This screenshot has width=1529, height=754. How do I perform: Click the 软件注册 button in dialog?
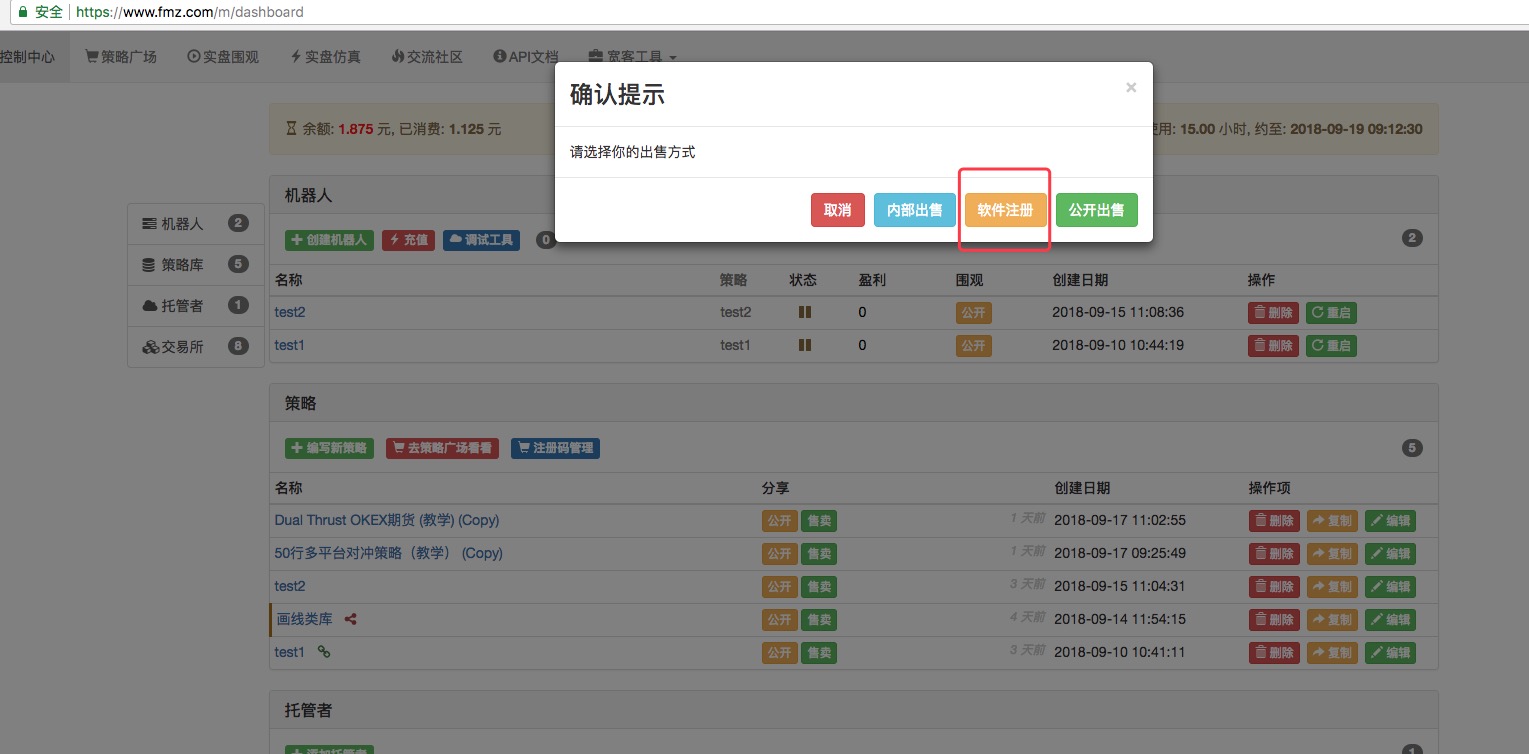[x=1005, y=210]
